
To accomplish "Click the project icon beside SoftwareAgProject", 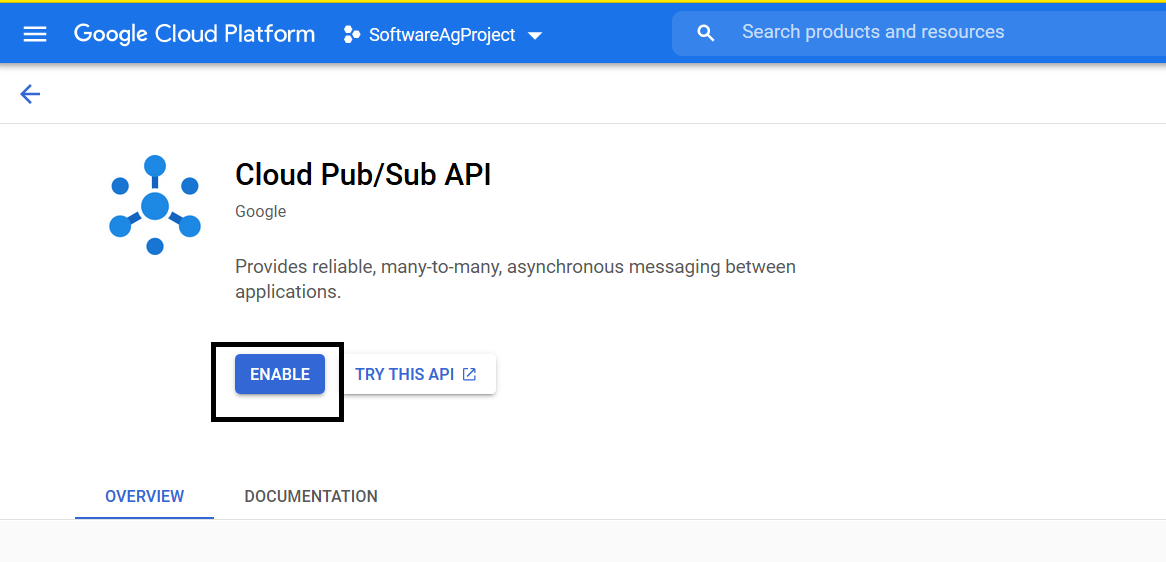I will tap(352, 34).
